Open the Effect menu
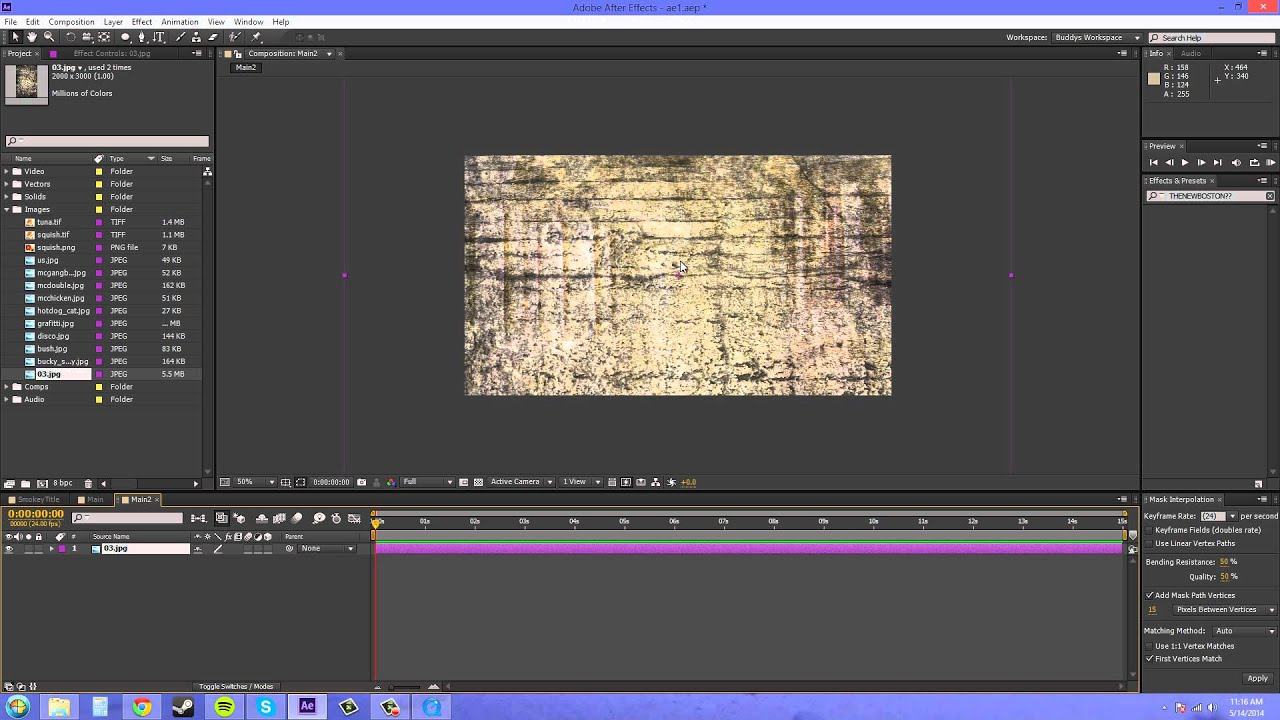This screenshot has height=720, width=1280. point(142,22)
